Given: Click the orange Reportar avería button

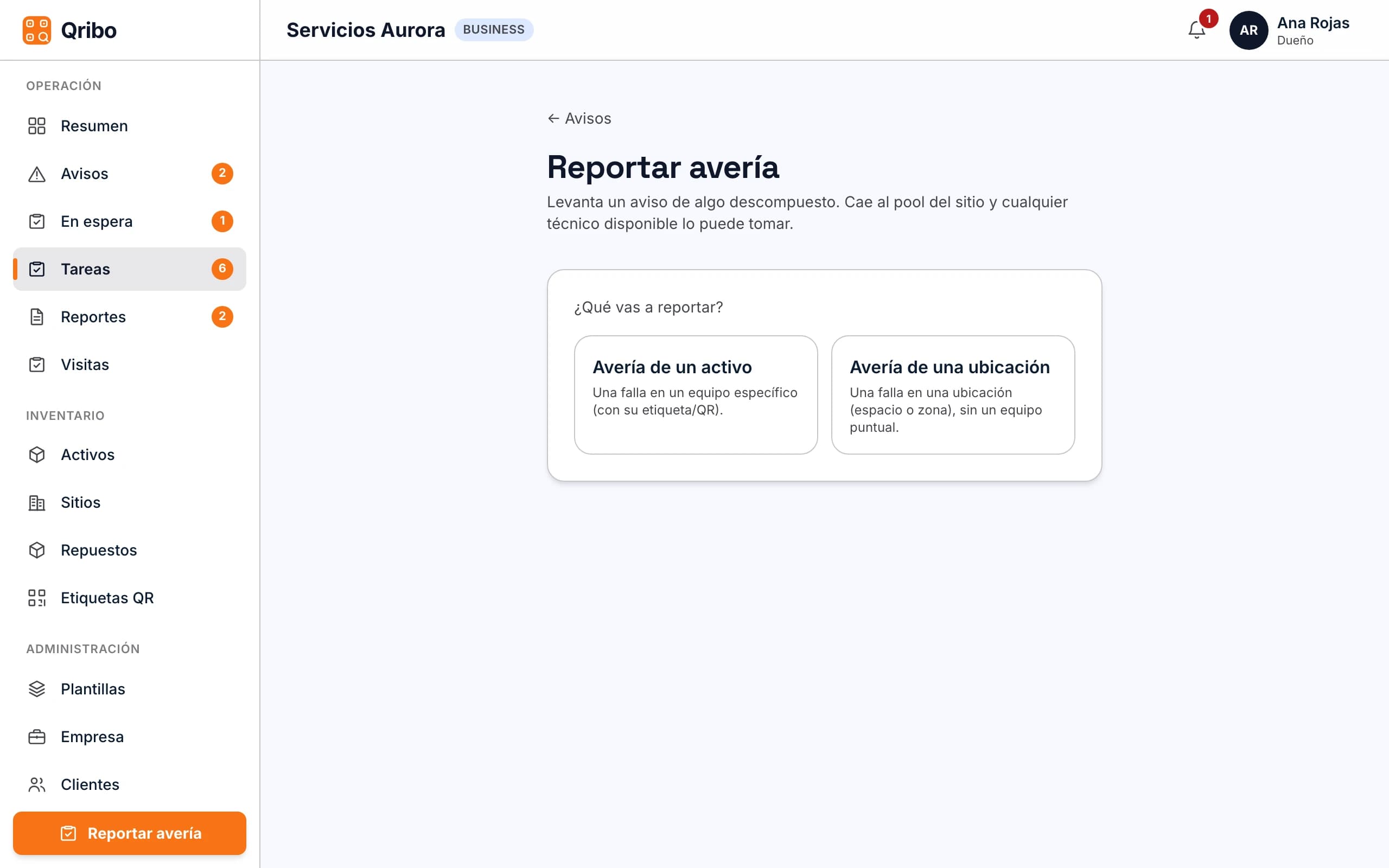Looking at the screenshot, I should (x=130, y=833).
